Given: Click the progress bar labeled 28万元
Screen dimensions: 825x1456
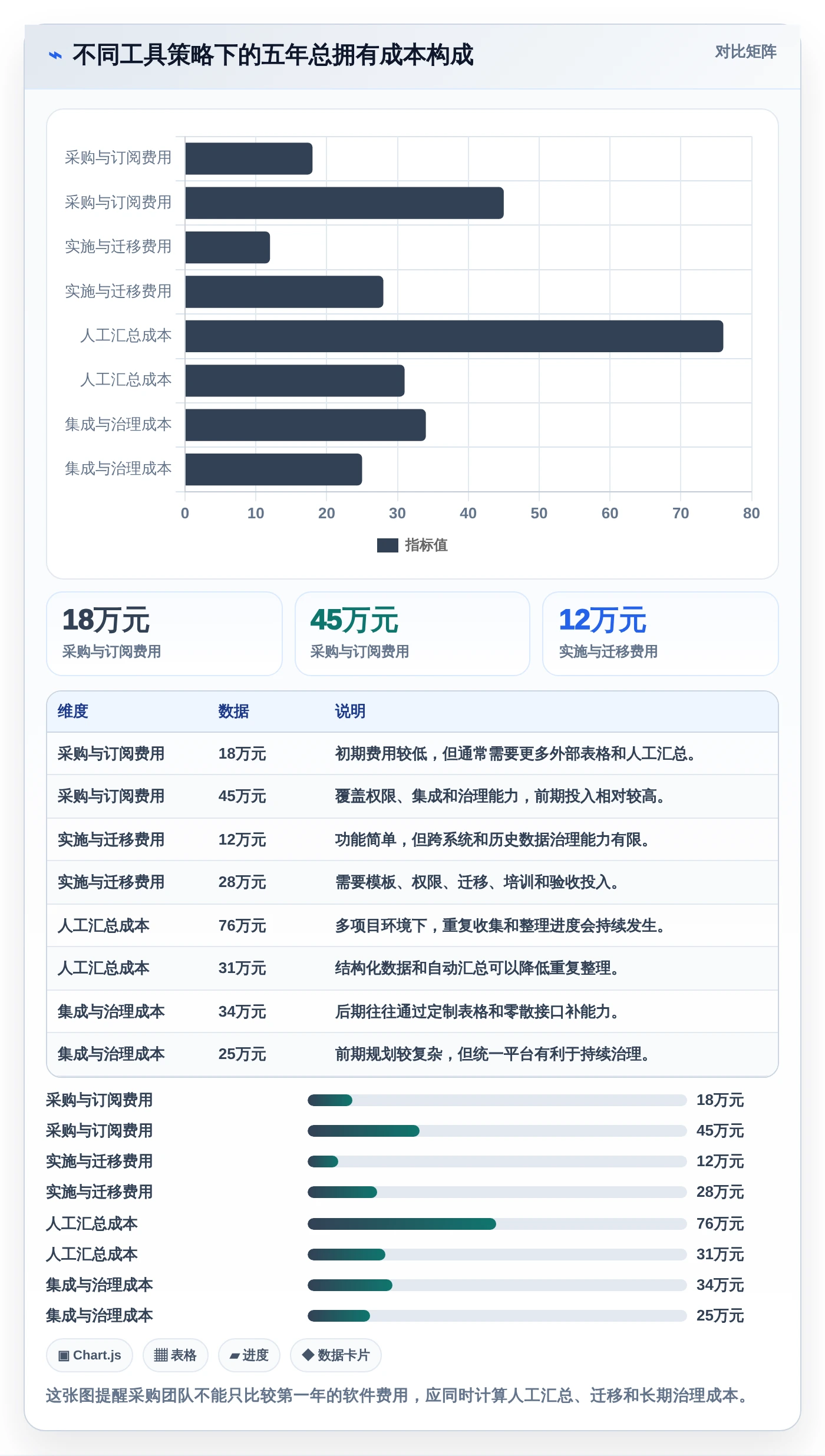Looking at the screenshot, I should click(x=497, y=1192).
